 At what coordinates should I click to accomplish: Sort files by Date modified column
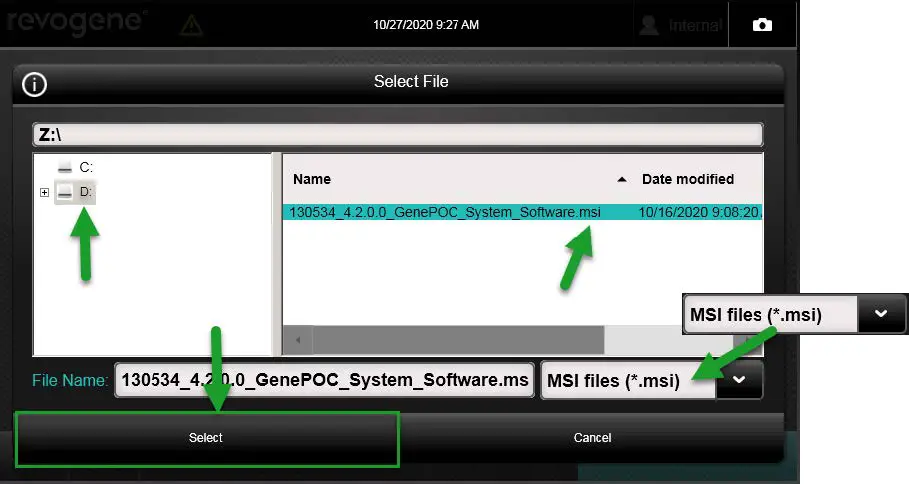pyautogui.click(x=688, y=179)
